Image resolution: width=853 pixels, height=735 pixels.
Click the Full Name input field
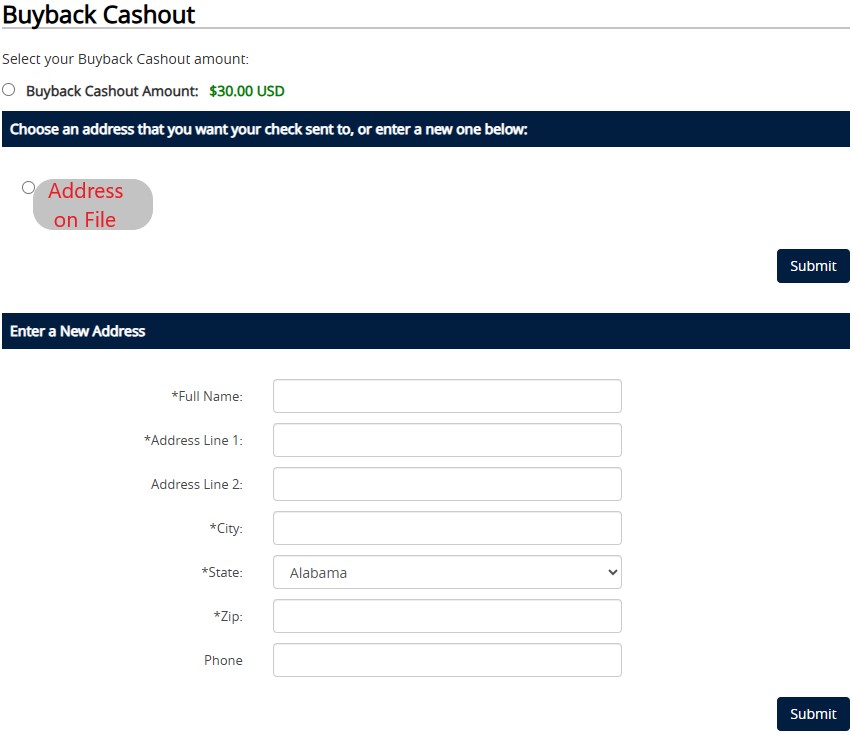447,396
